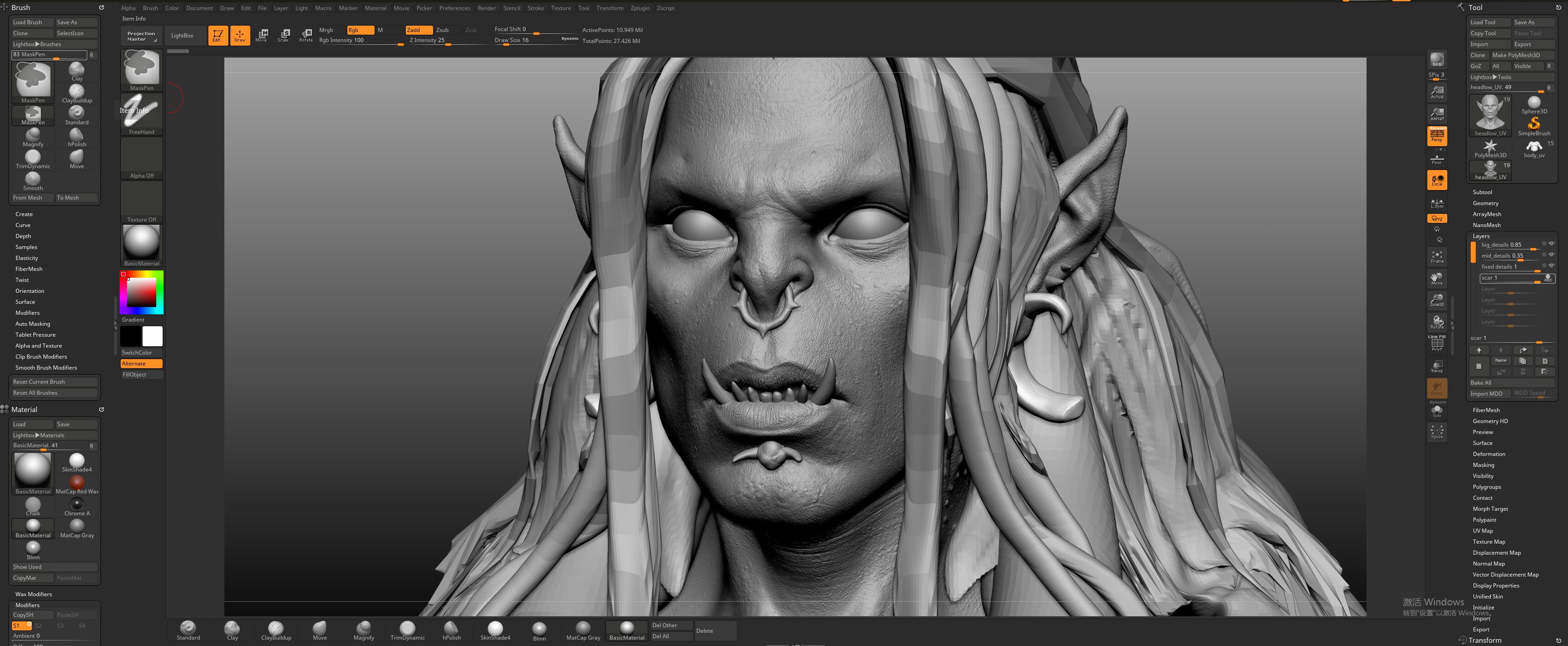Show the Floor grid
Viewport: 1568px width, 646px height.
click(1436, 159)
